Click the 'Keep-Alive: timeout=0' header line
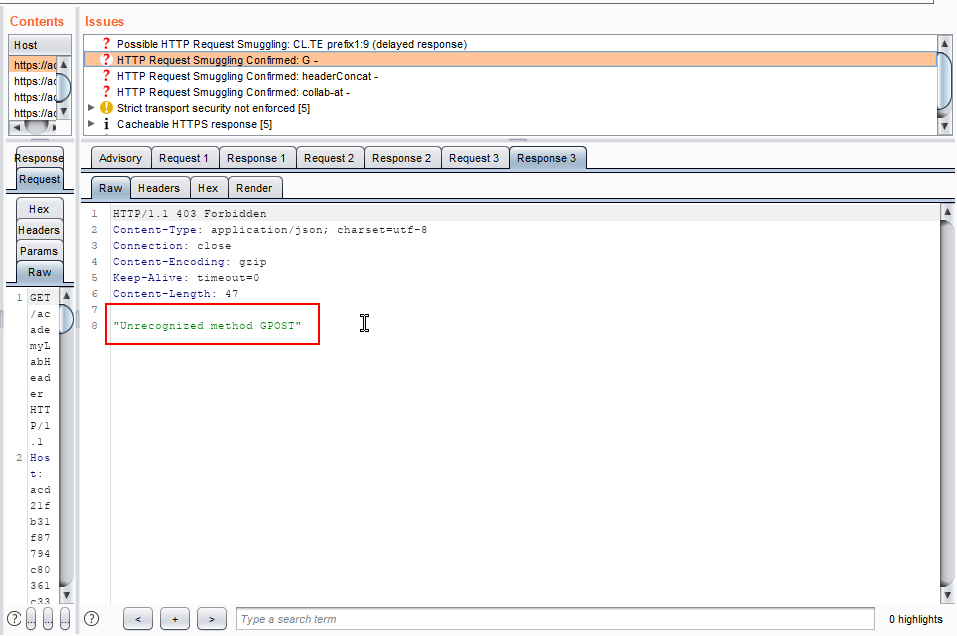The width and height of the screenshot is (957, 636). 186,278
